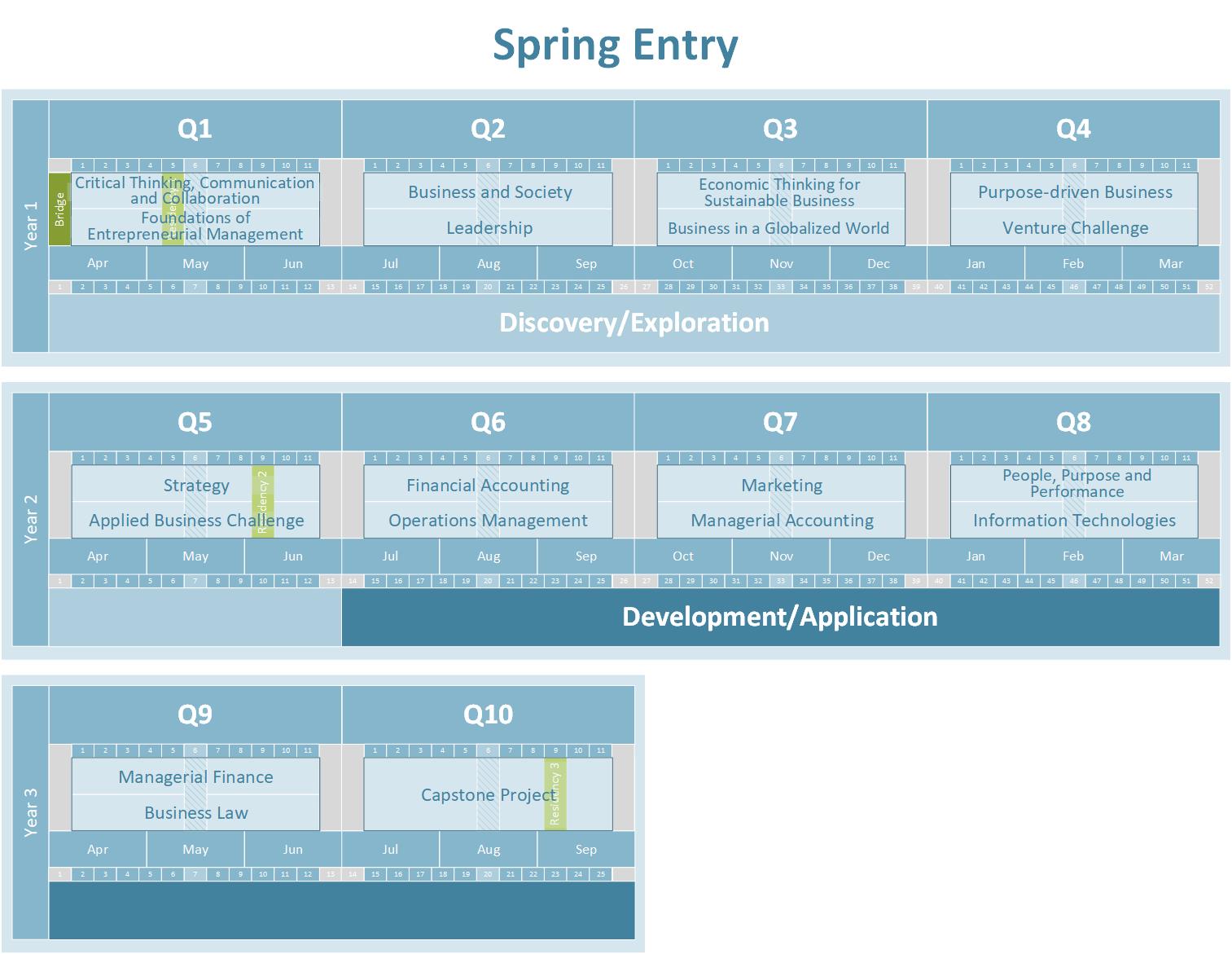Open 'Foundations of Entrepreneurial Management' course

195,226
